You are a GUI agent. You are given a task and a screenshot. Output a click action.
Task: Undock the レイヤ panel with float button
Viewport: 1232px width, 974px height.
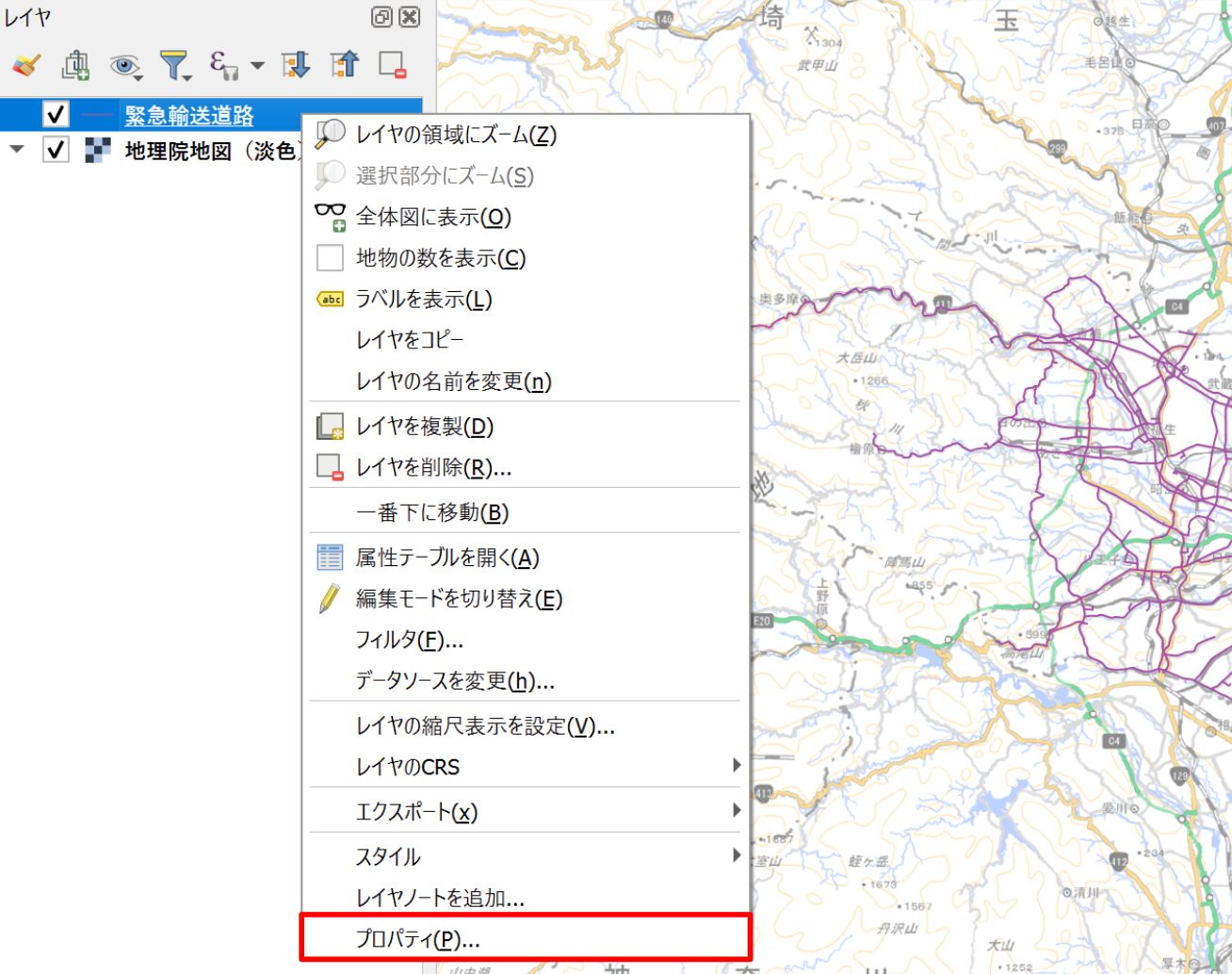[x=381, y=17]
